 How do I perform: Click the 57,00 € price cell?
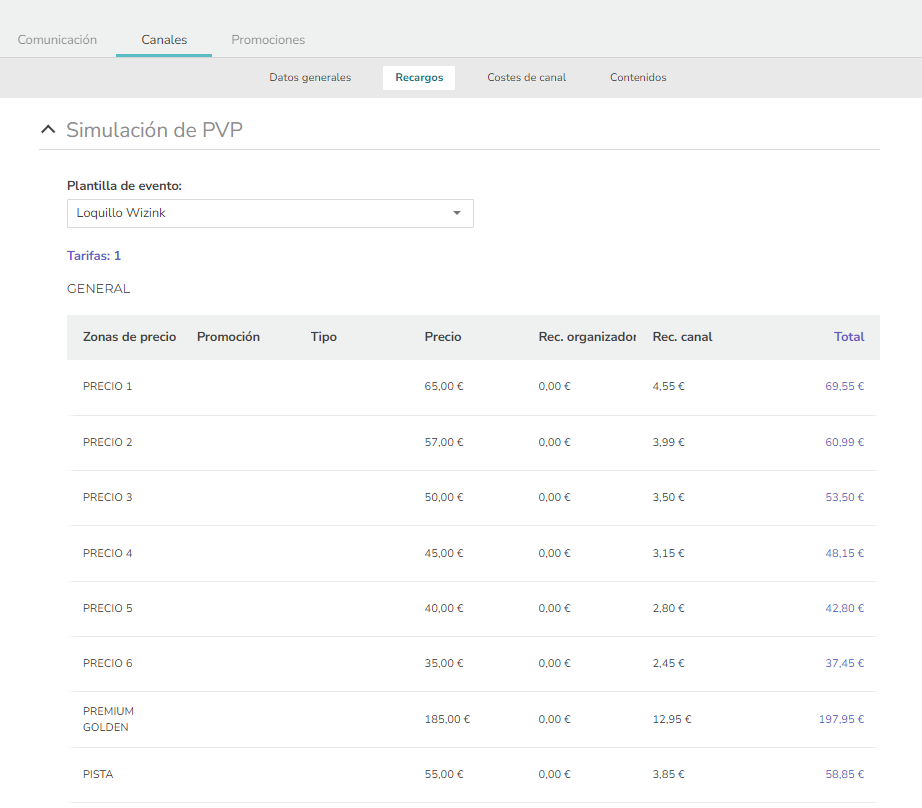[x=444, y=442]
